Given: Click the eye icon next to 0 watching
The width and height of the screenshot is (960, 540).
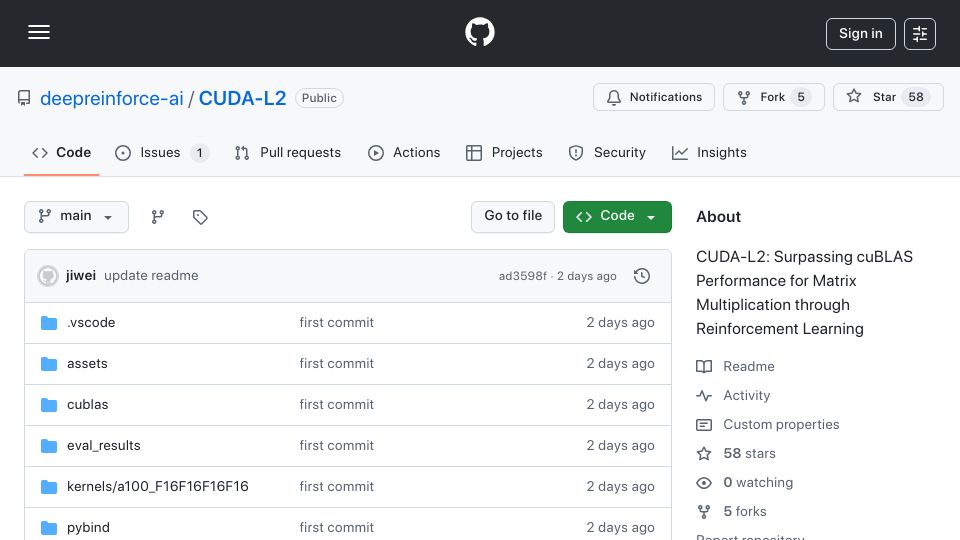Looking at the screenshot, I should (x=704, y=483).
